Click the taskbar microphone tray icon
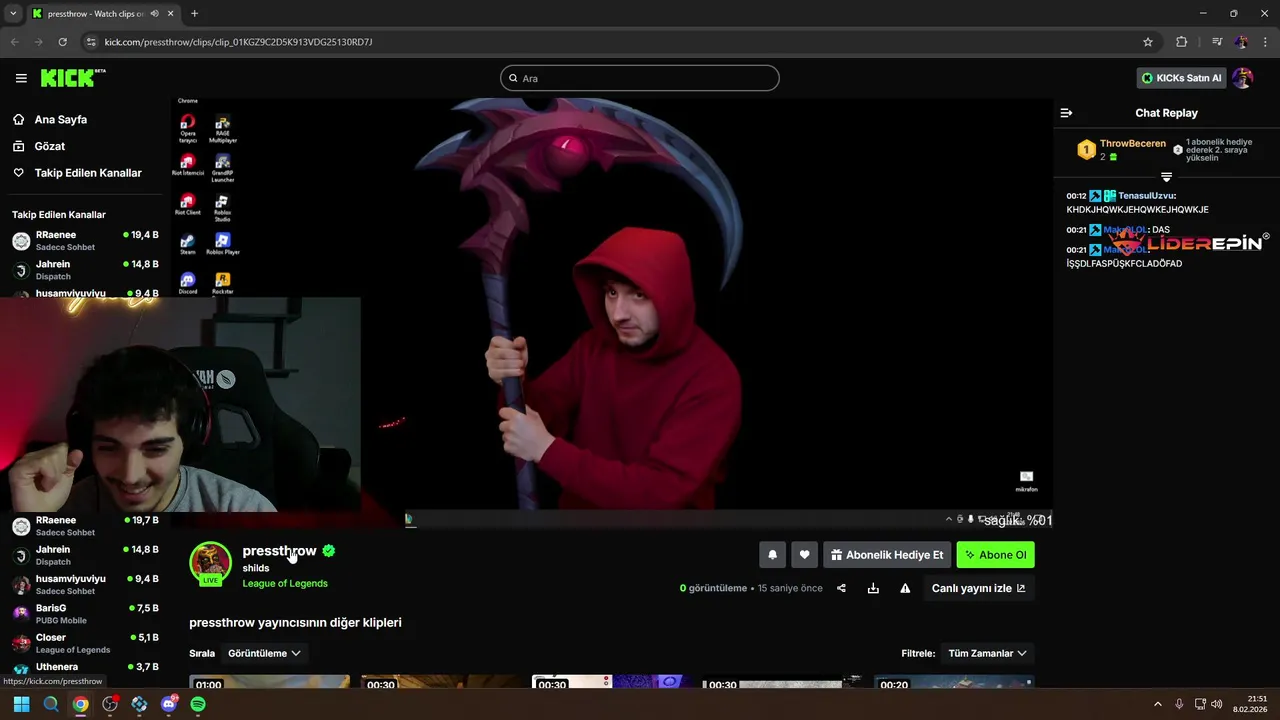Viewport: 1280px width, 720px height. point(1179,704)
